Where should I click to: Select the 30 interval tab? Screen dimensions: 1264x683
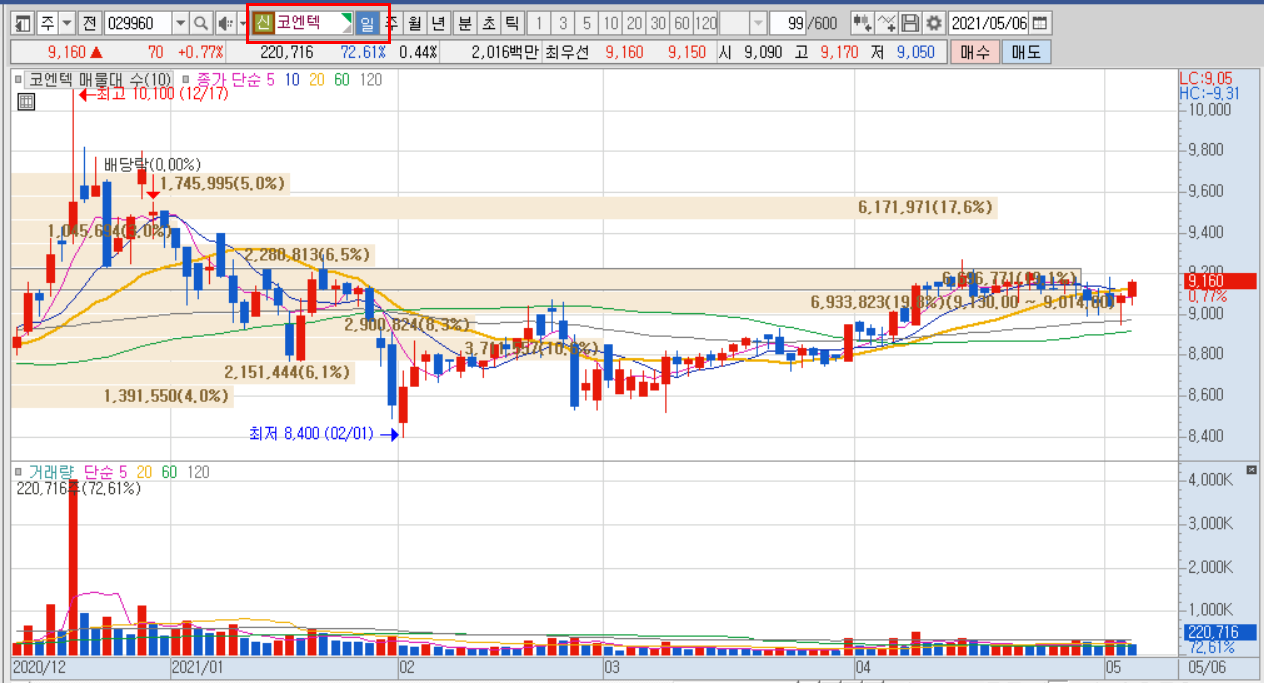[x=657, y=23]
